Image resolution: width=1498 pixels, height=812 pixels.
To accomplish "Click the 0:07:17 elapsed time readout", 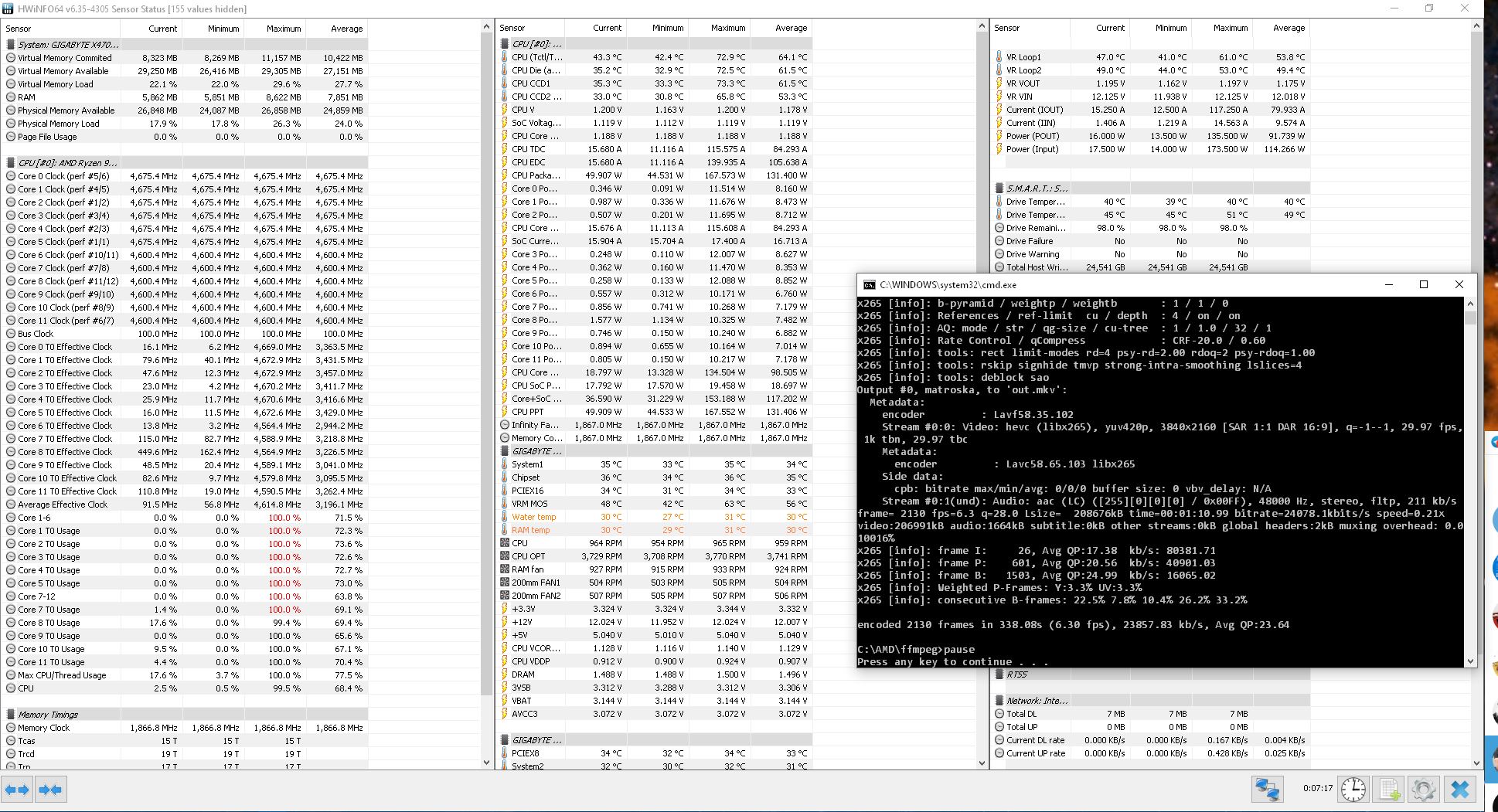I will pyautogui.click(x=1318, y=789).
